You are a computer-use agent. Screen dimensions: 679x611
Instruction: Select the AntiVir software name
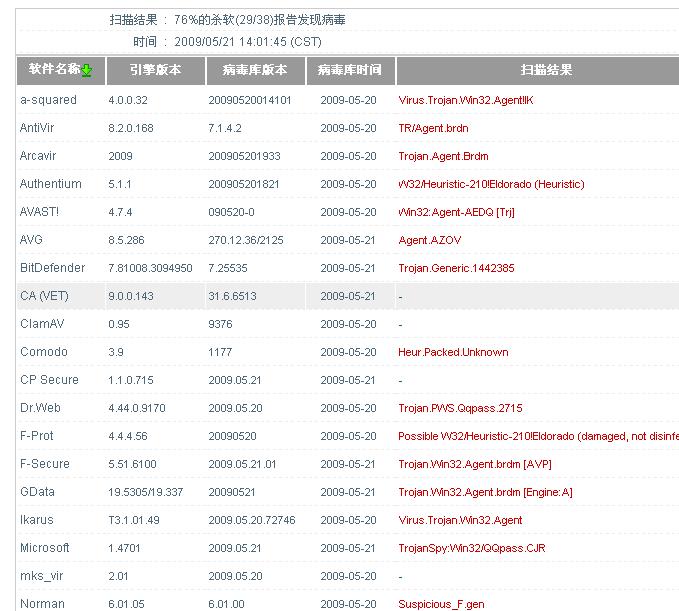pos(37,128)
